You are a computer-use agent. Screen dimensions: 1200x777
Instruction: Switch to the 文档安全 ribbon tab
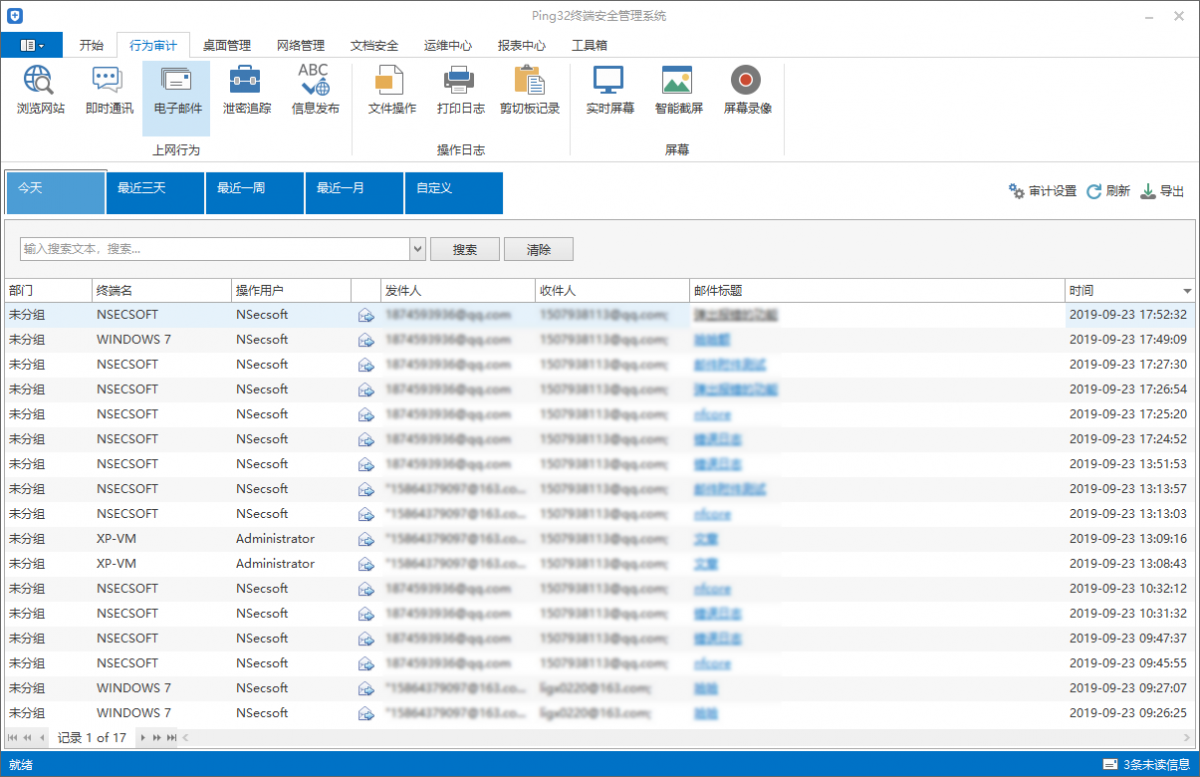click(375, 45)
